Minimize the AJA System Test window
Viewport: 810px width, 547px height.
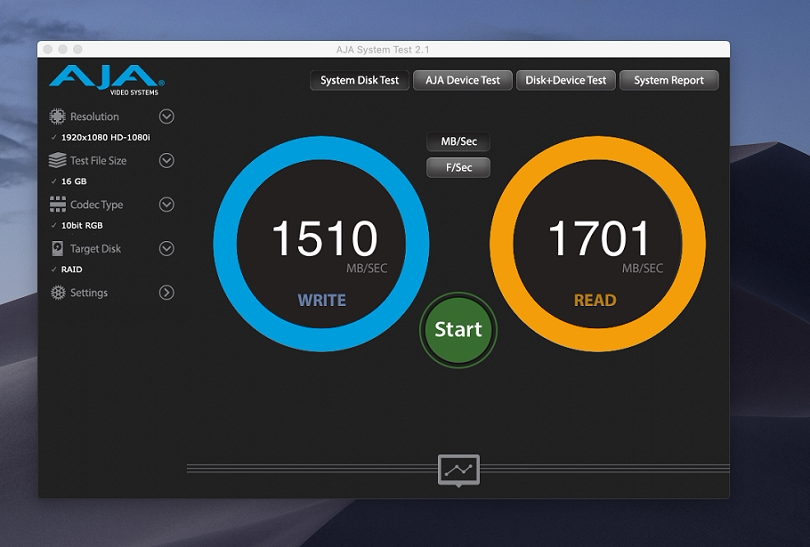(x=63, y=49)
